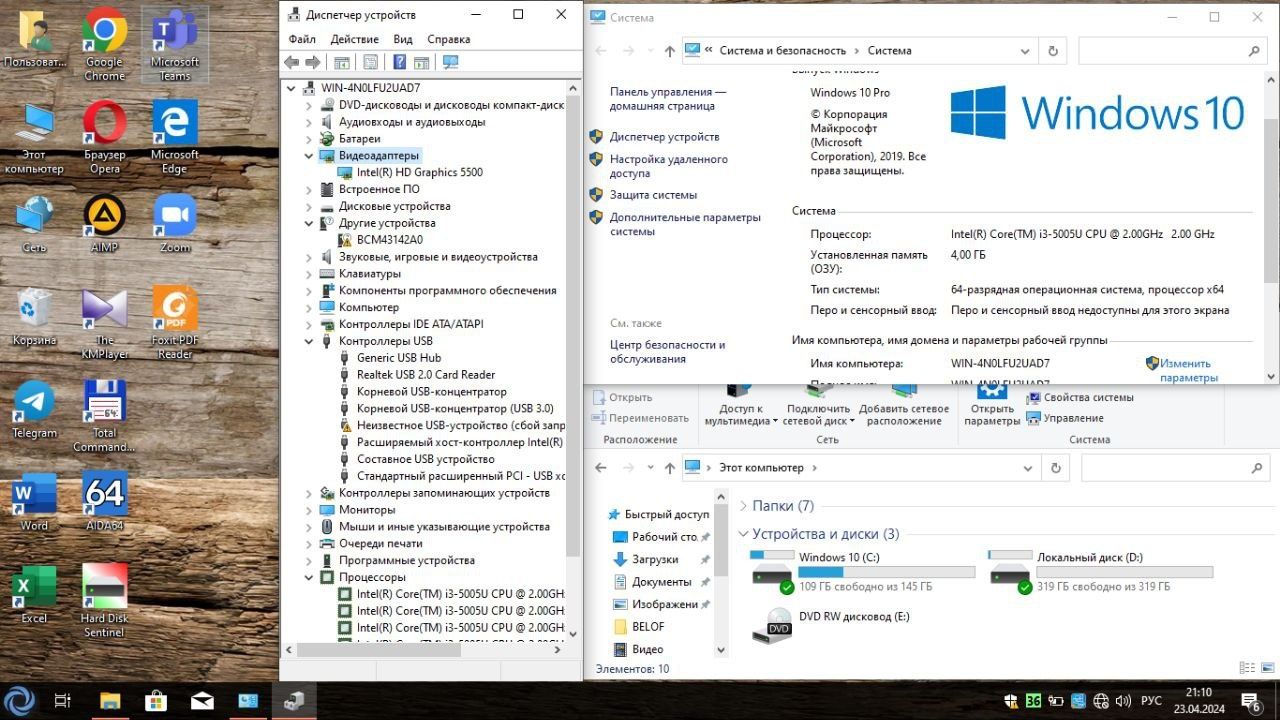Open BELOF folder in Explorer navigation pane
The height and width of the screenshot is (720, 1280).
[x=648, y=627]
